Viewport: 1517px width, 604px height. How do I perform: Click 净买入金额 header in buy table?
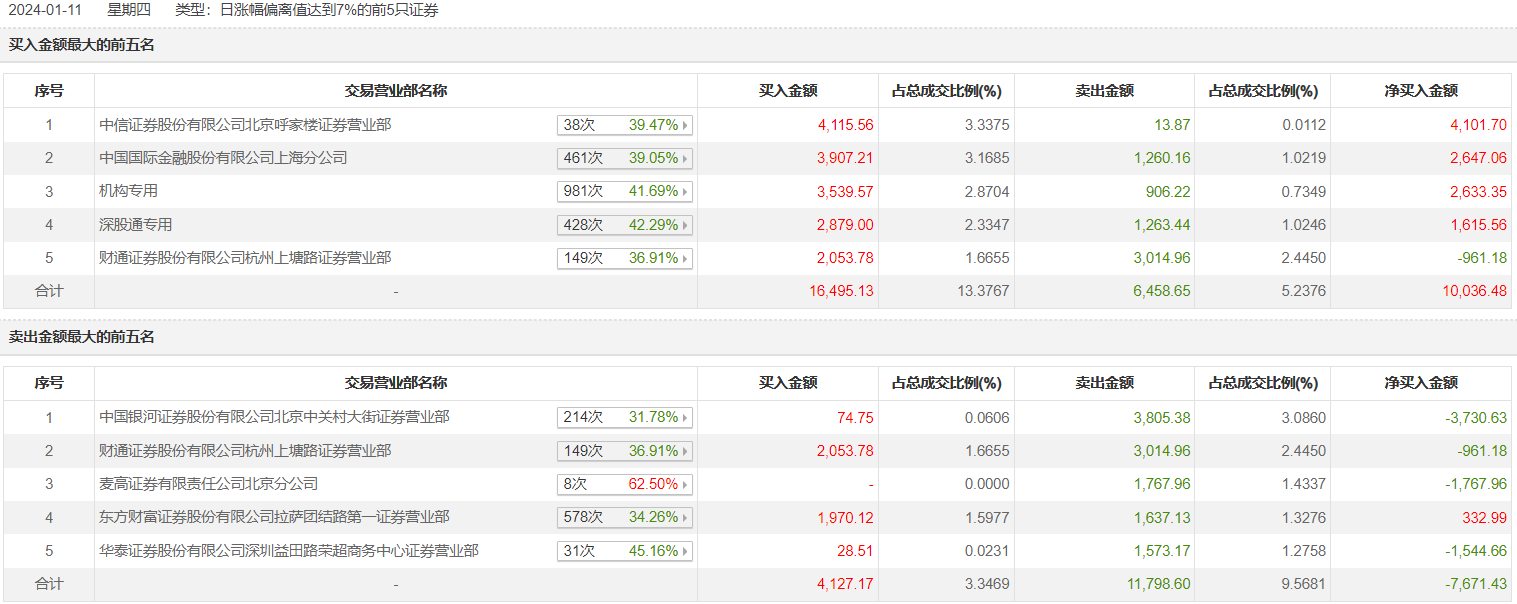click(1421, 91)
